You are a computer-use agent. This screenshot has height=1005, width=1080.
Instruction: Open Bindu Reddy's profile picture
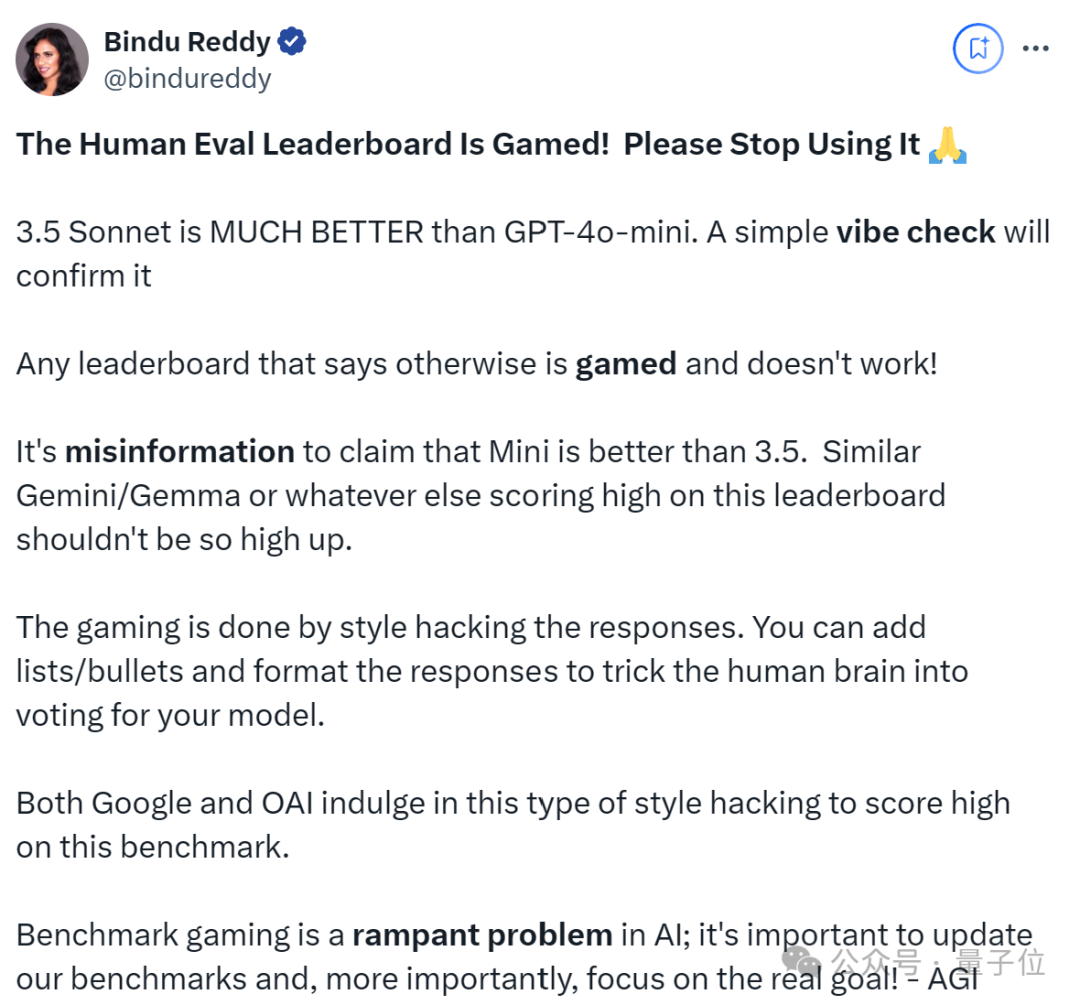[x=52, y=59]
